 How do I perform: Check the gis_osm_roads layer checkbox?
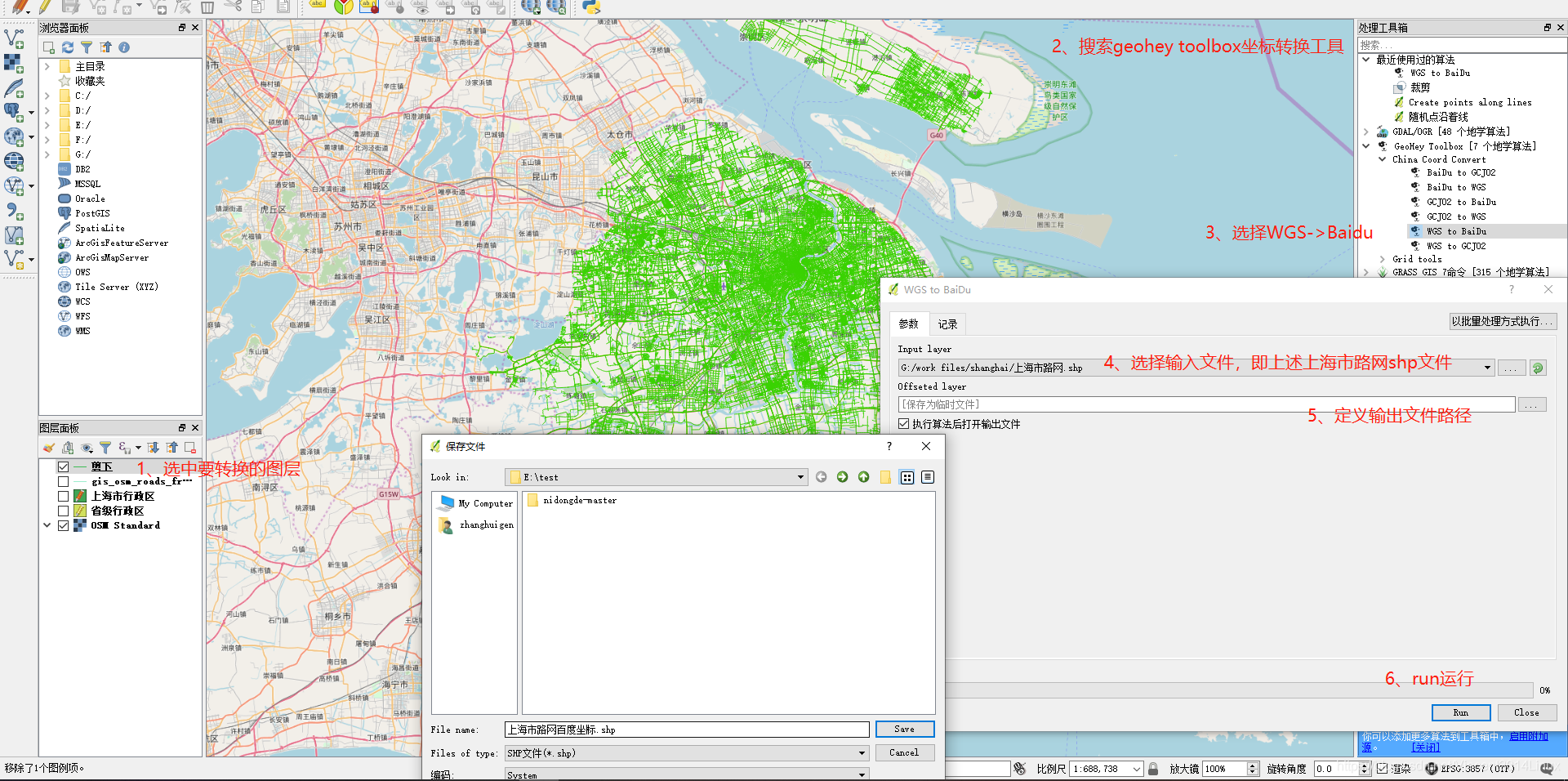(x=63, y=481)
